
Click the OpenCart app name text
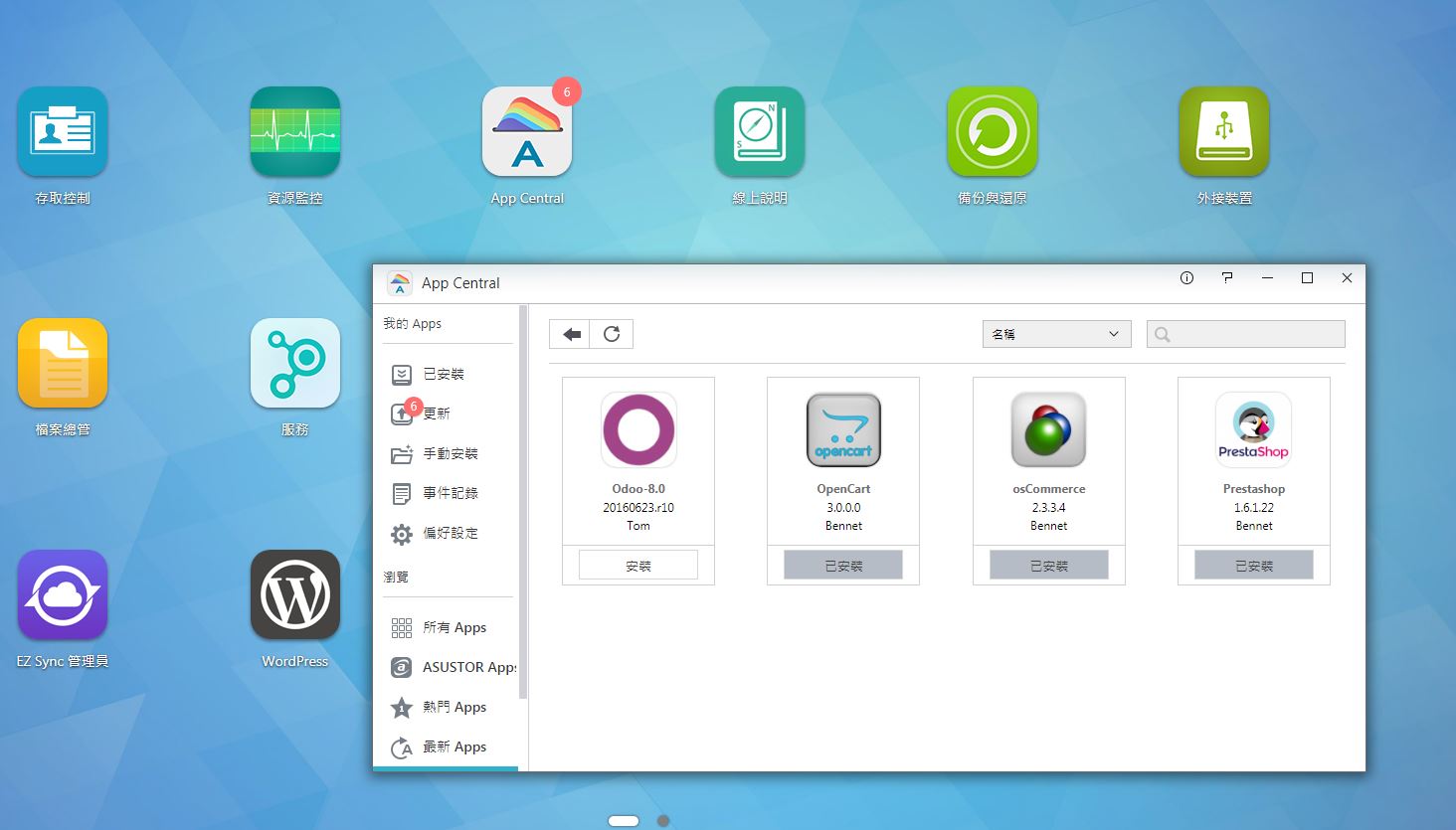tap(843, 489)
